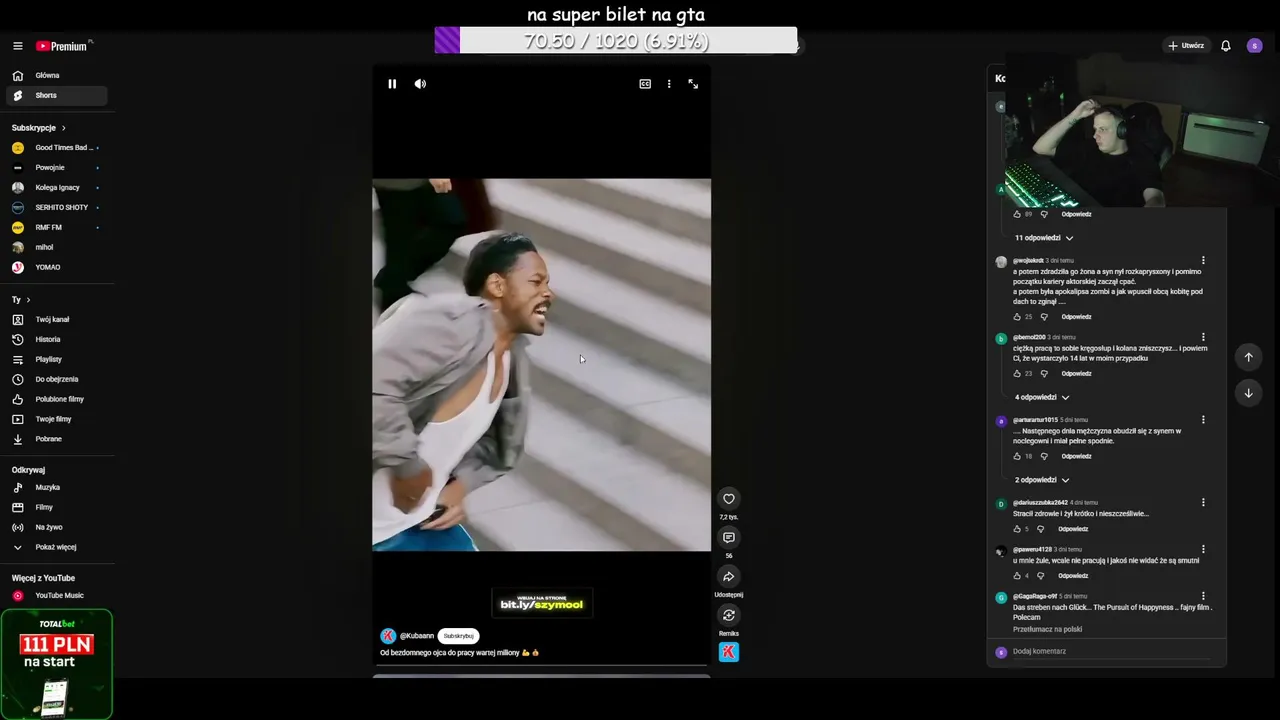Open options menu for @arturartur1015 comment
Image resolution: width=1280 pixels, height=720 pixels.
pos(1203,420)
